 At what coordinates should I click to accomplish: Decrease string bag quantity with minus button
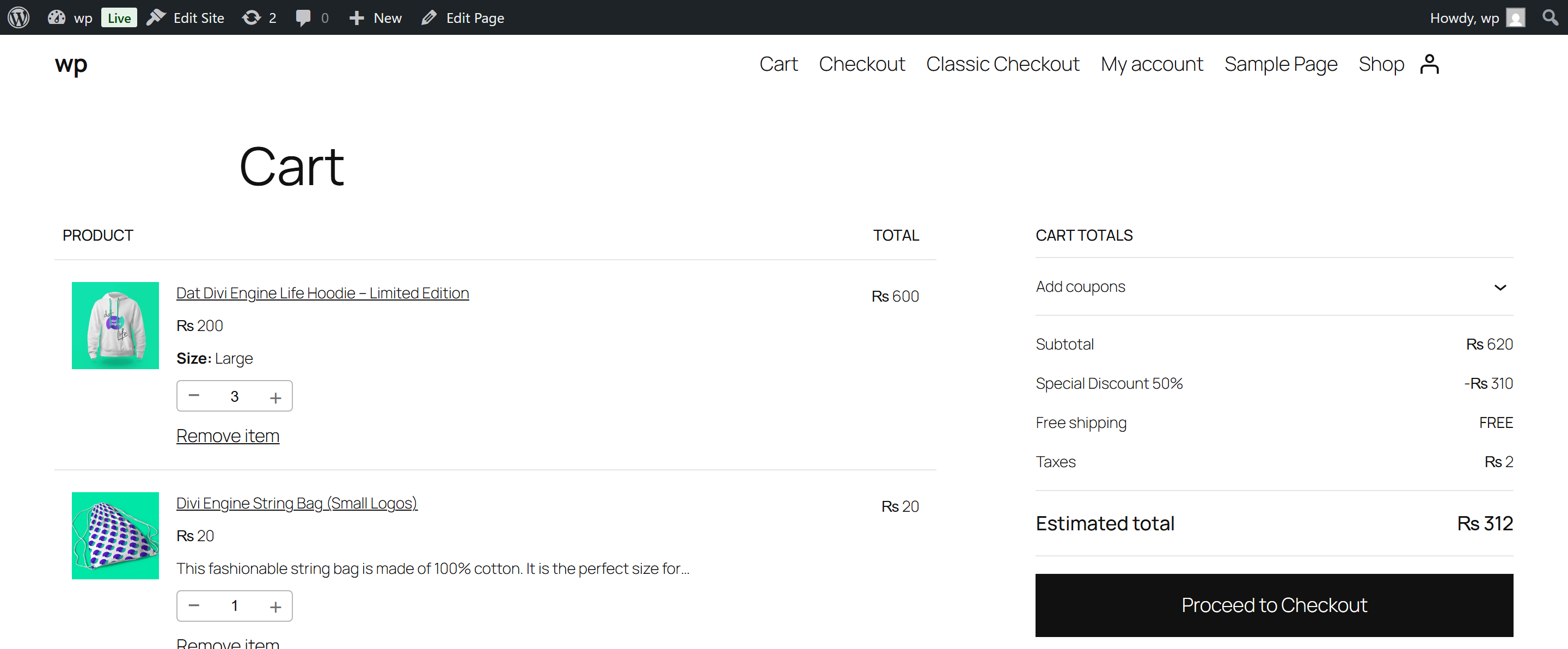tap(194, 606)
